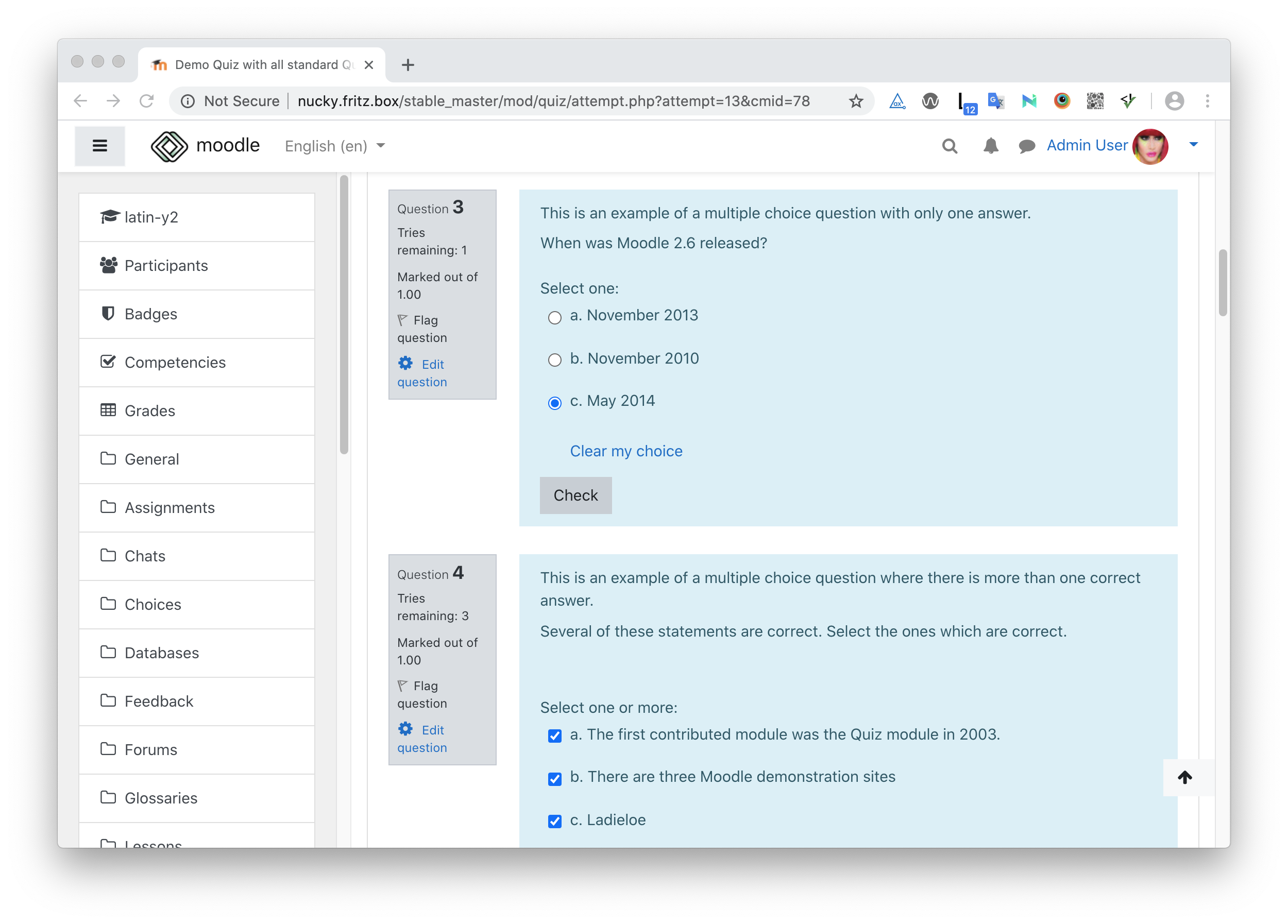Expand the user menu dropdown arrow
1288x924 pixels.
pos(1193,145)
